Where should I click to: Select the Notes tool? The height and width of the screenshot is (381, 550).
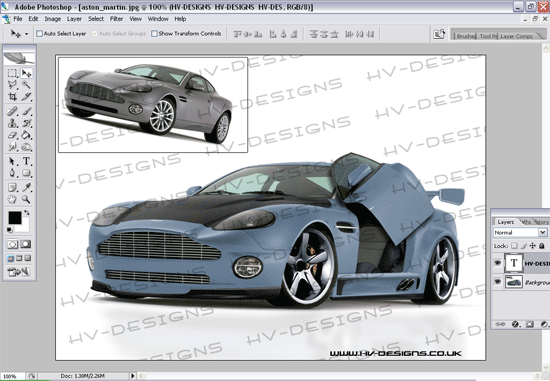(x=12, y=188)
